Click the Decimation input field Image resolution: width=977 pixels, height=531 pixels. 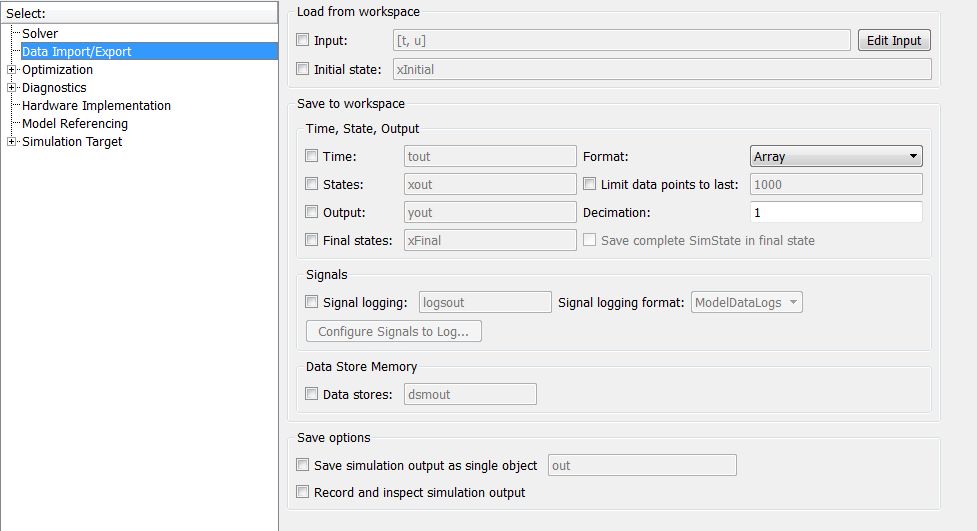click(x=835, y=213)
